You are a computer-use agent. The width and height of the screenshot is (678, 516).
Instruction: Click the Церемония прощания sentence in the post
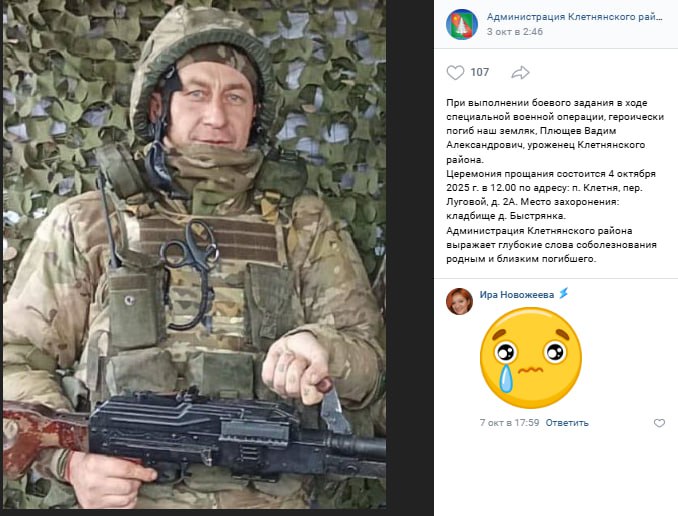pyautogui.click(x=551, y=188)
